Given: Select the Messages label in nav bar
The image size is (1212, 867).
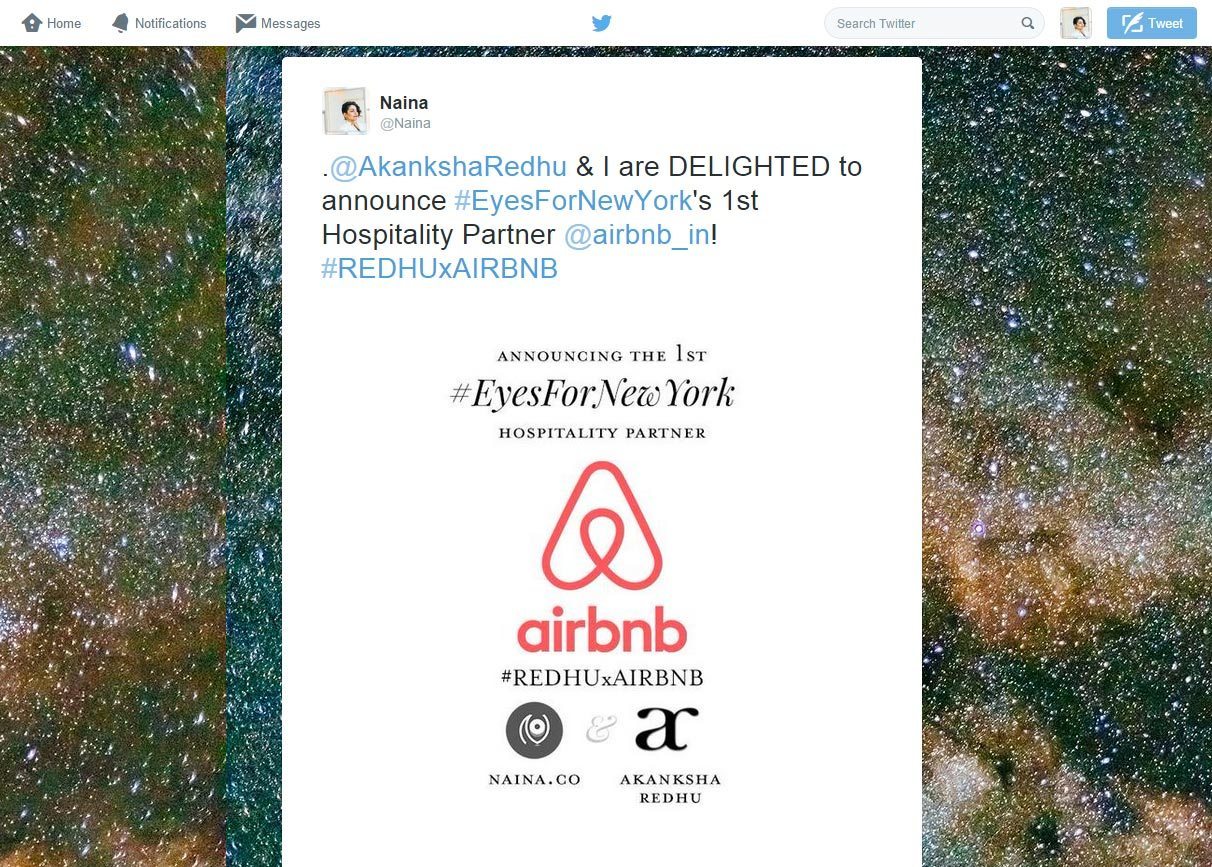Looking at the screenshot, I should pyautogui.click(x=291, y=23).
